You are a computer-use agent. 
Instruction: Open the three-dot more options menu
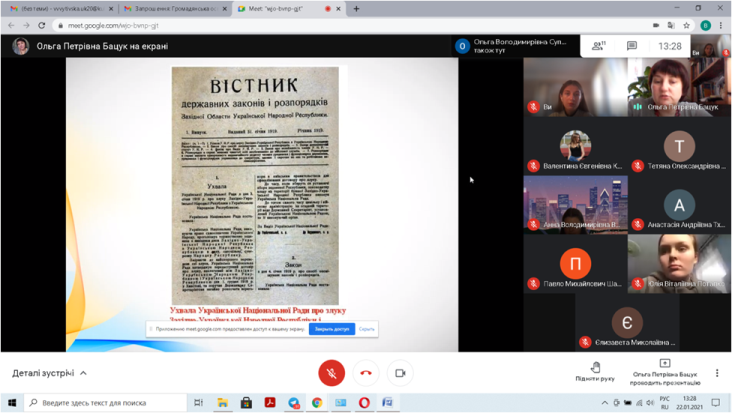pos(717,373)
